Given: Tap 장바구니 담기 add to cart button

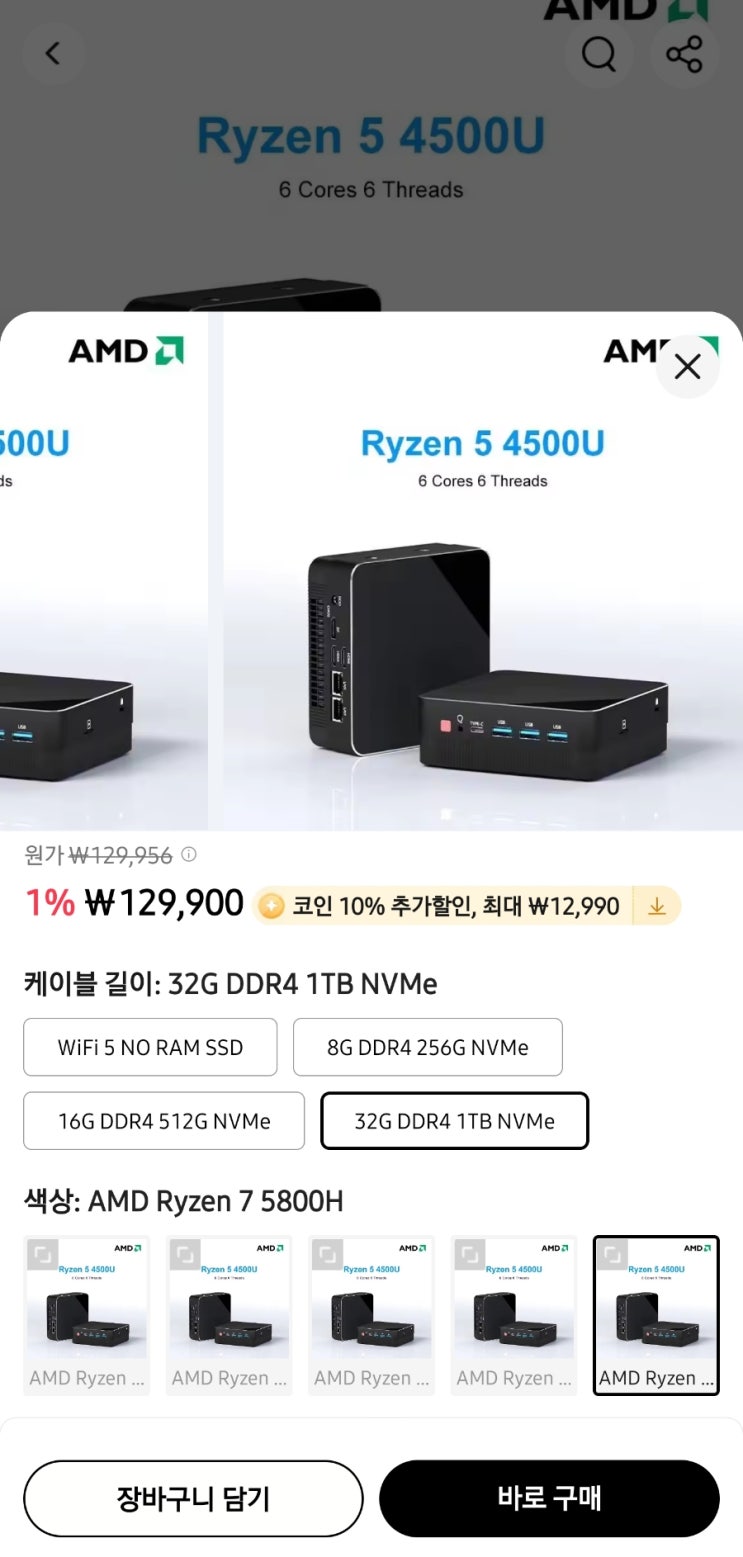Looking at the screenshot, I should 193,1498.
